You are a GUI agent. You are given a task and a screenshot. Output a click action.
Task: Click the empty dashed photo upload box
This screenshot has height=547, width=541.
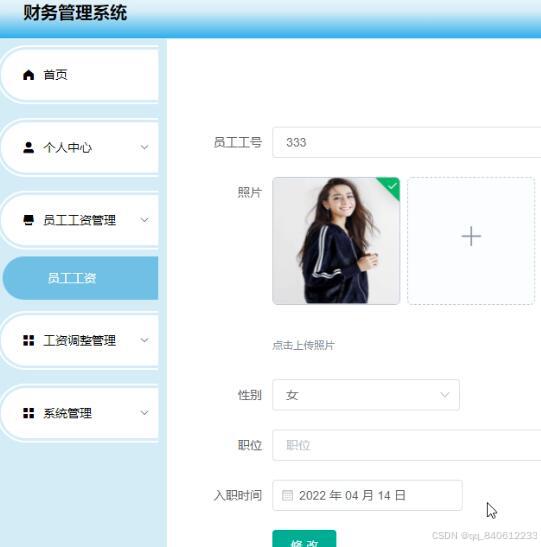[x=471, y=241]
